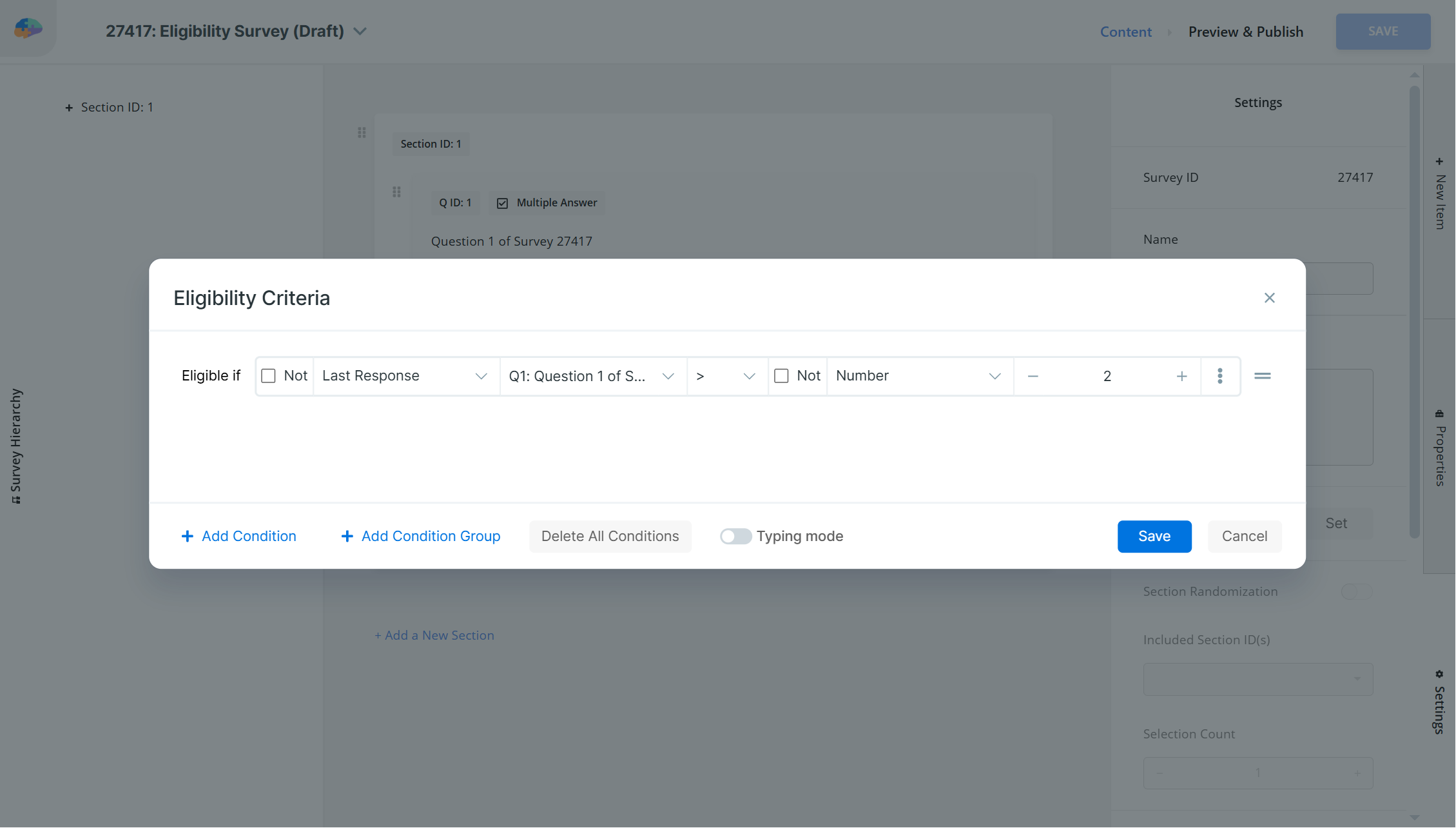Expand the Number type dropdown
The height and width of the screenshot is (828, 1456).
[x=918, y=376]
